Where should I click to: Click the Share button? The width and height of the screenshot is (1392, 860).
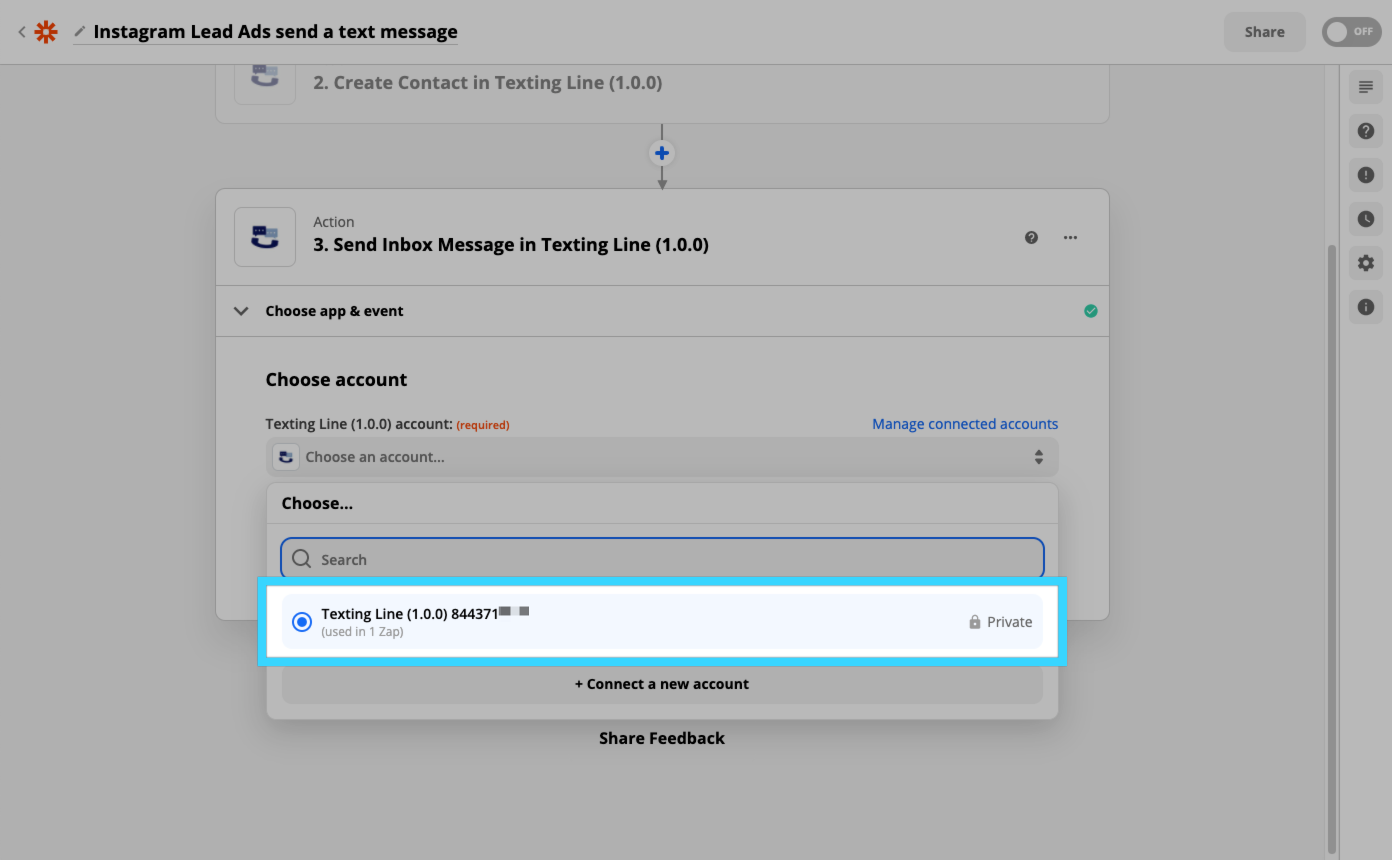point(1264,32)
